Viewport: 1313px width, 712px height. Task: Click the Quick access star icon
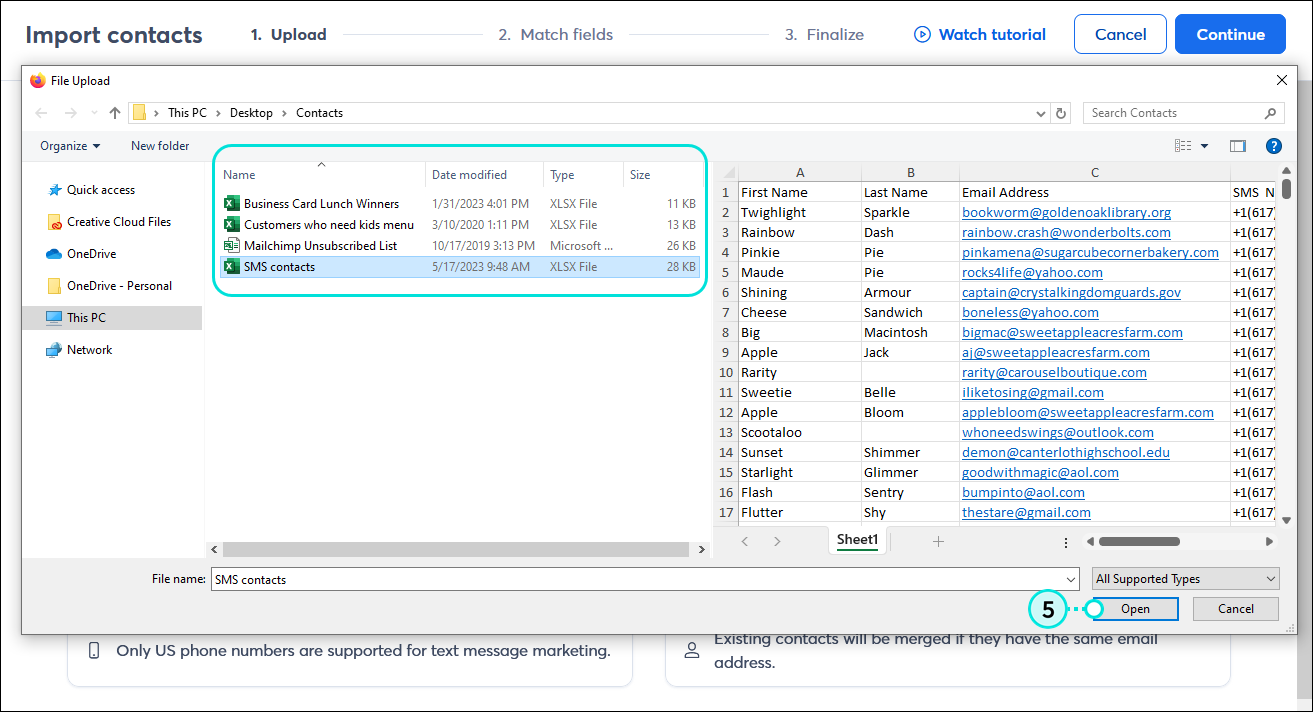54,190
